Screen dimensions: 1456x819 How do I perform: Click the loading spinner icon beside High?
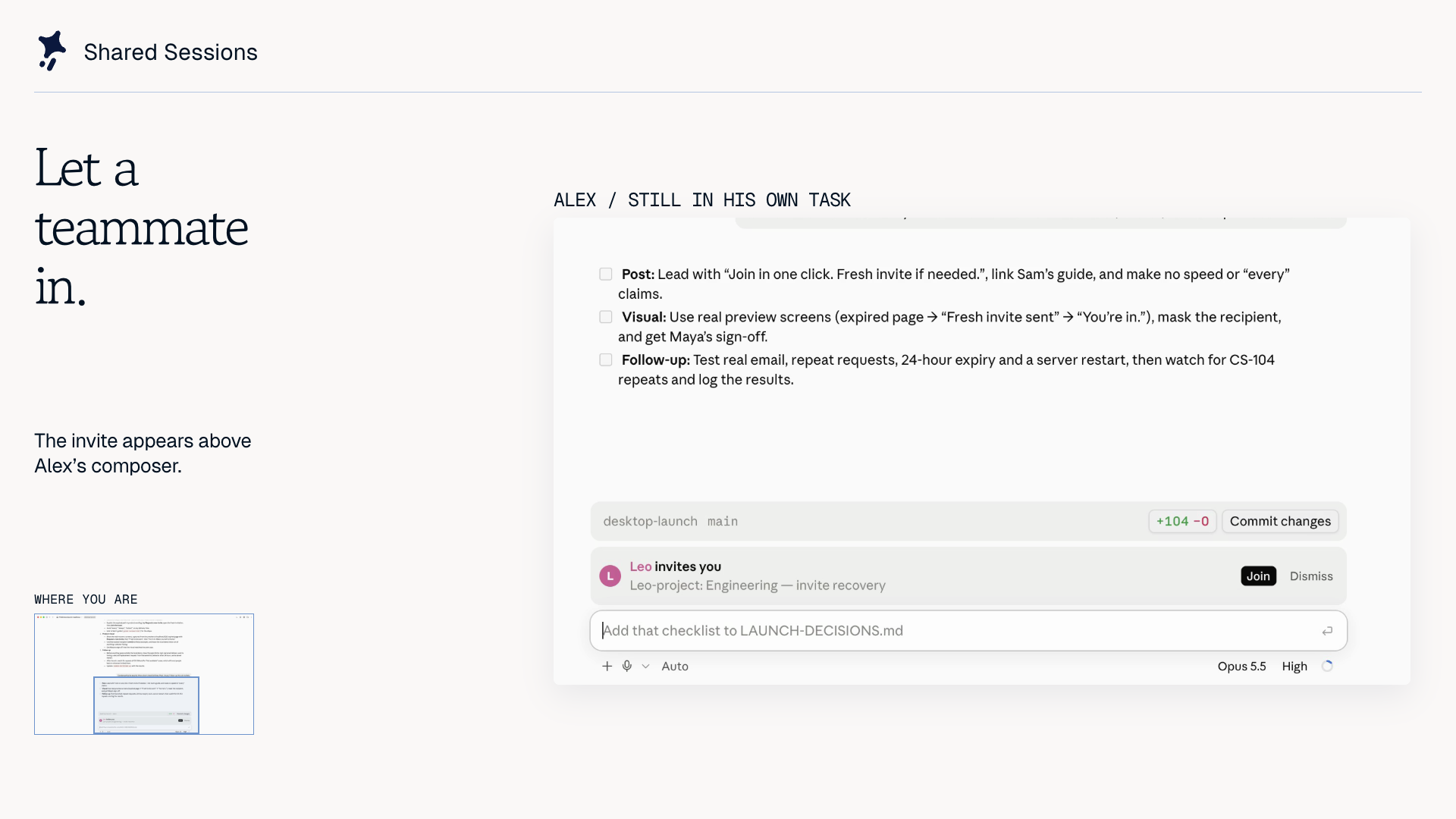point(1327,667)
